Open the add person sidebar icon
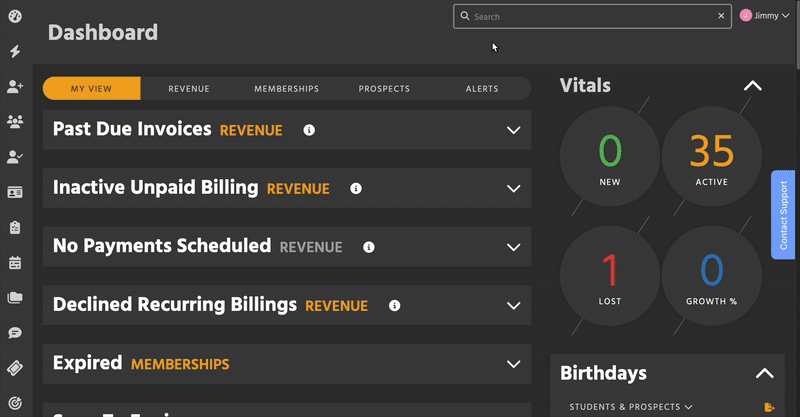 [x=15, y=87]
